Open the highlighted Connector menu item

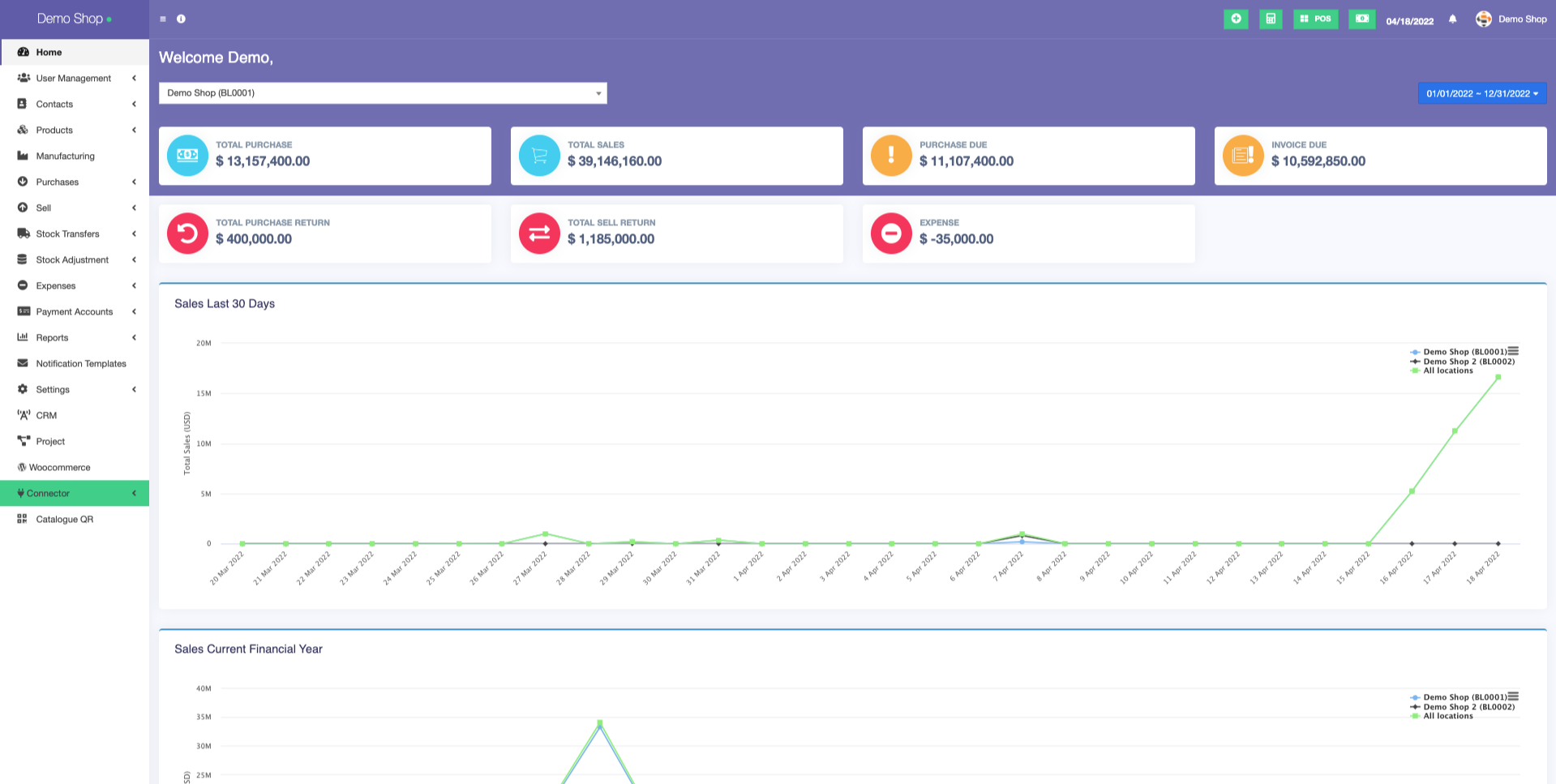click(x=75, y=493)
